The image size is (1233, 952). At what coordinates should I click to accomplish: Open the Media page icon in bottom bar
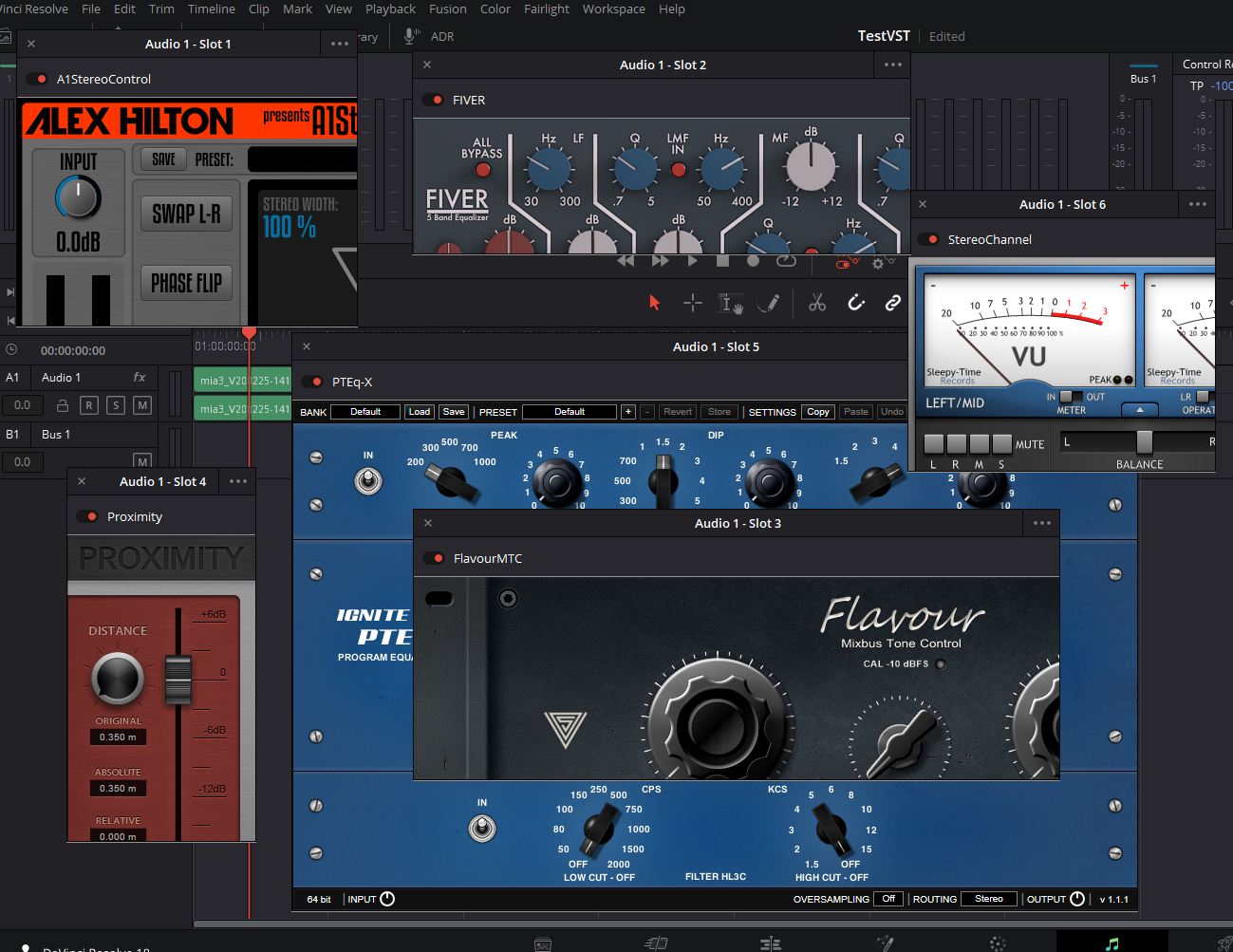coord(543,944)
